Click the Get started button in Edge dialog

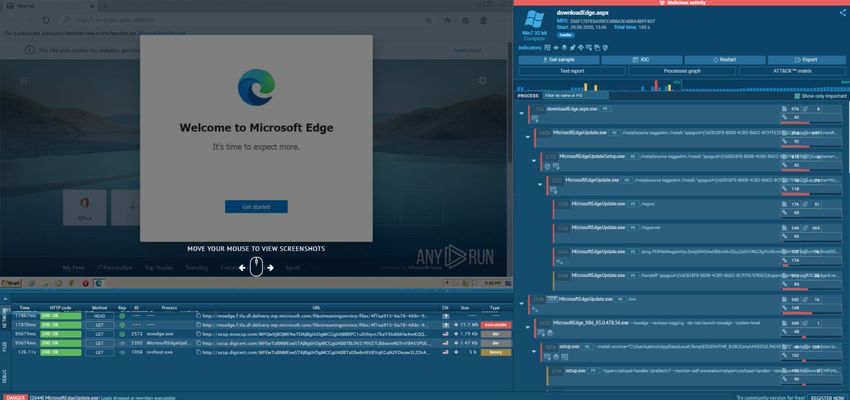[x=256, y=207]
